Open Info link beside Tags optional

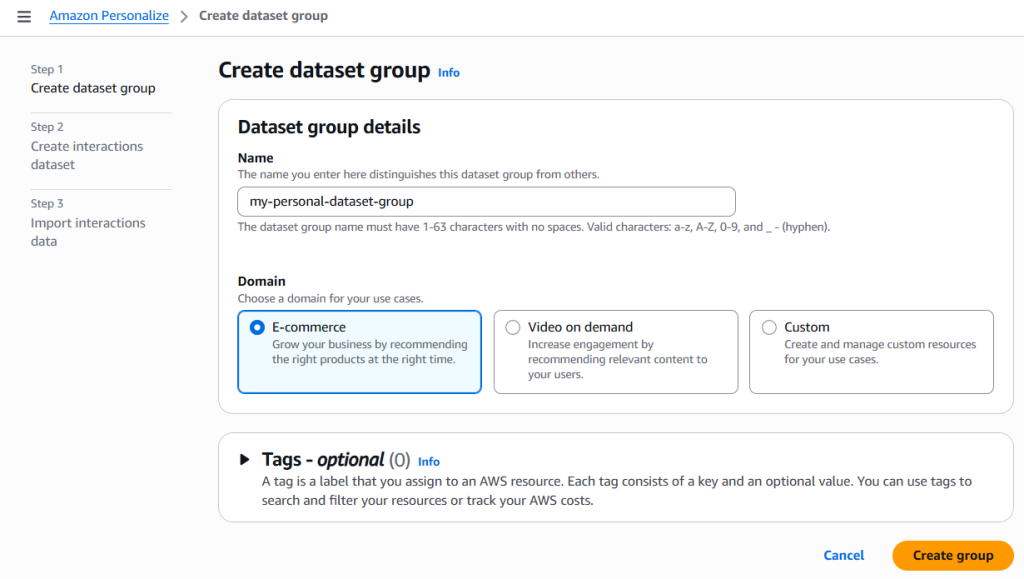(x=428, y=462)
